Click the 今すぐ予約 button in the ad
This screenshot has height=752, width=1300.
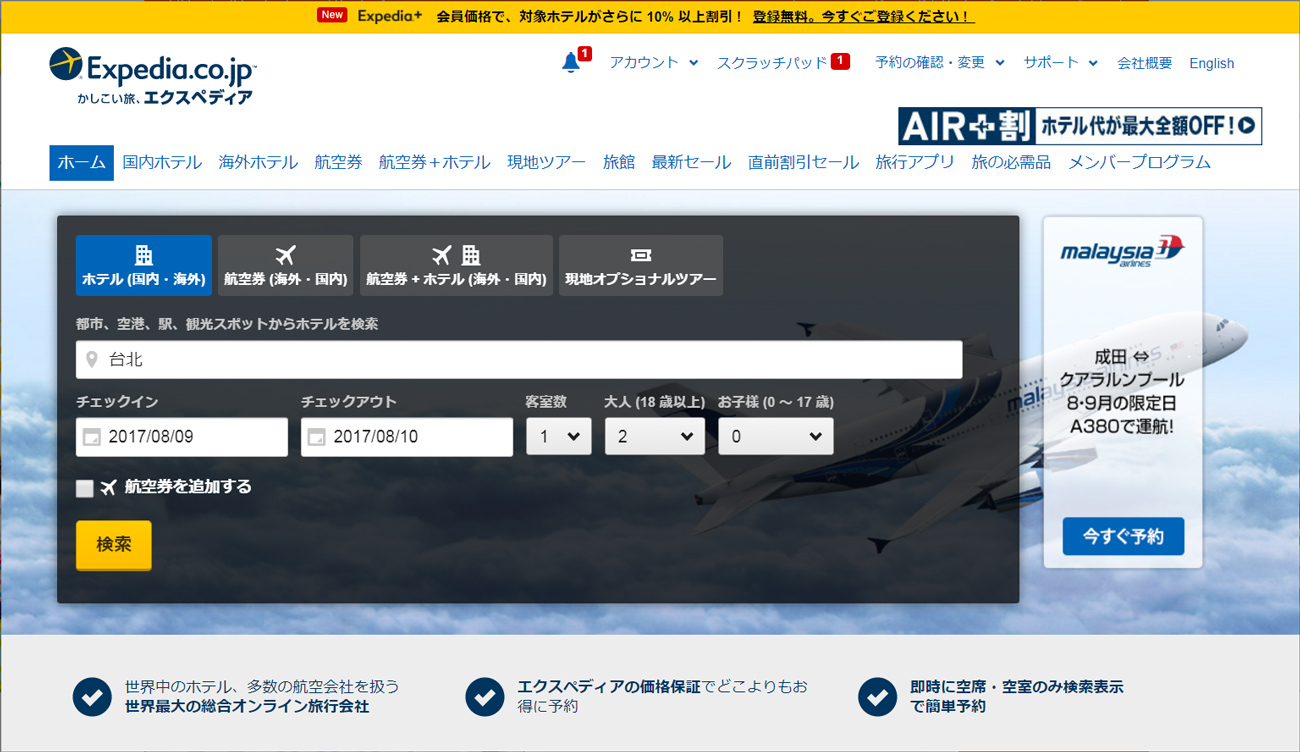pyautogui.click(x=1123, y=536)
